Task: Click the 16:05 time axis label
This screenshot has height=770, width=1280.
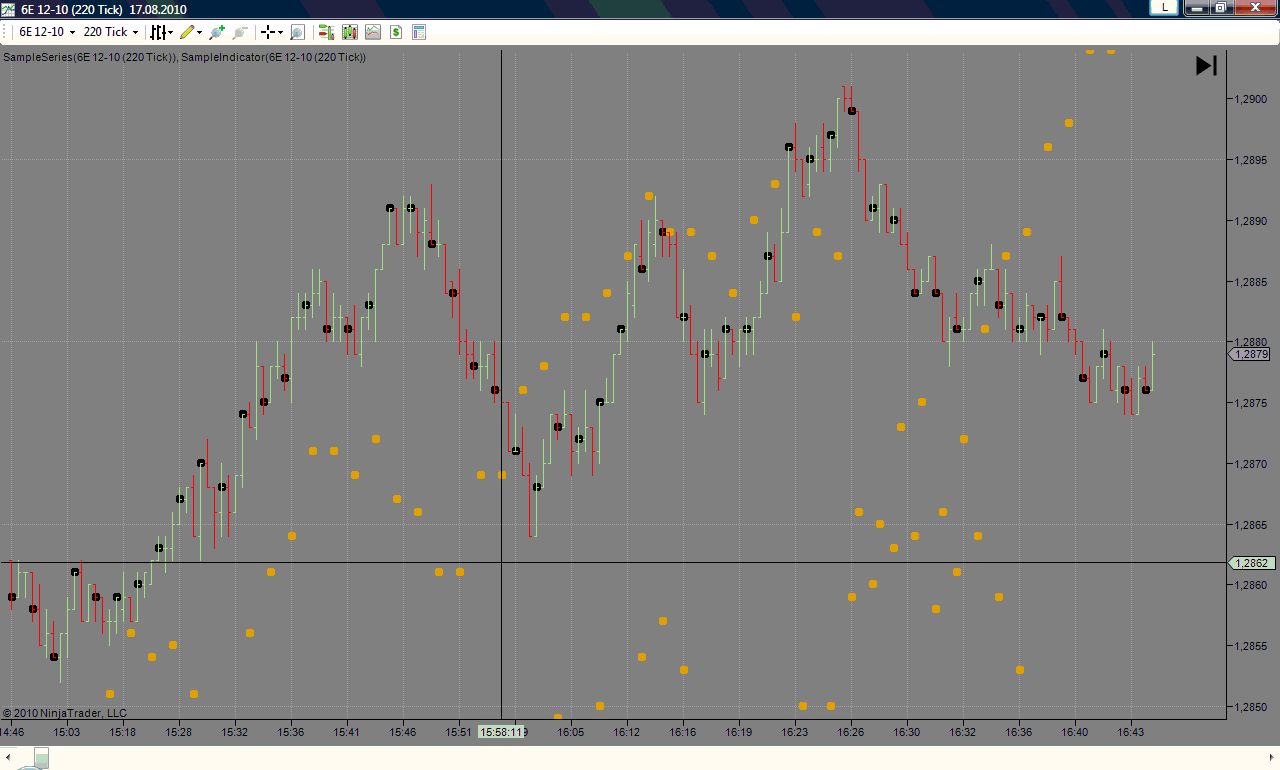Action: (571, 732)
